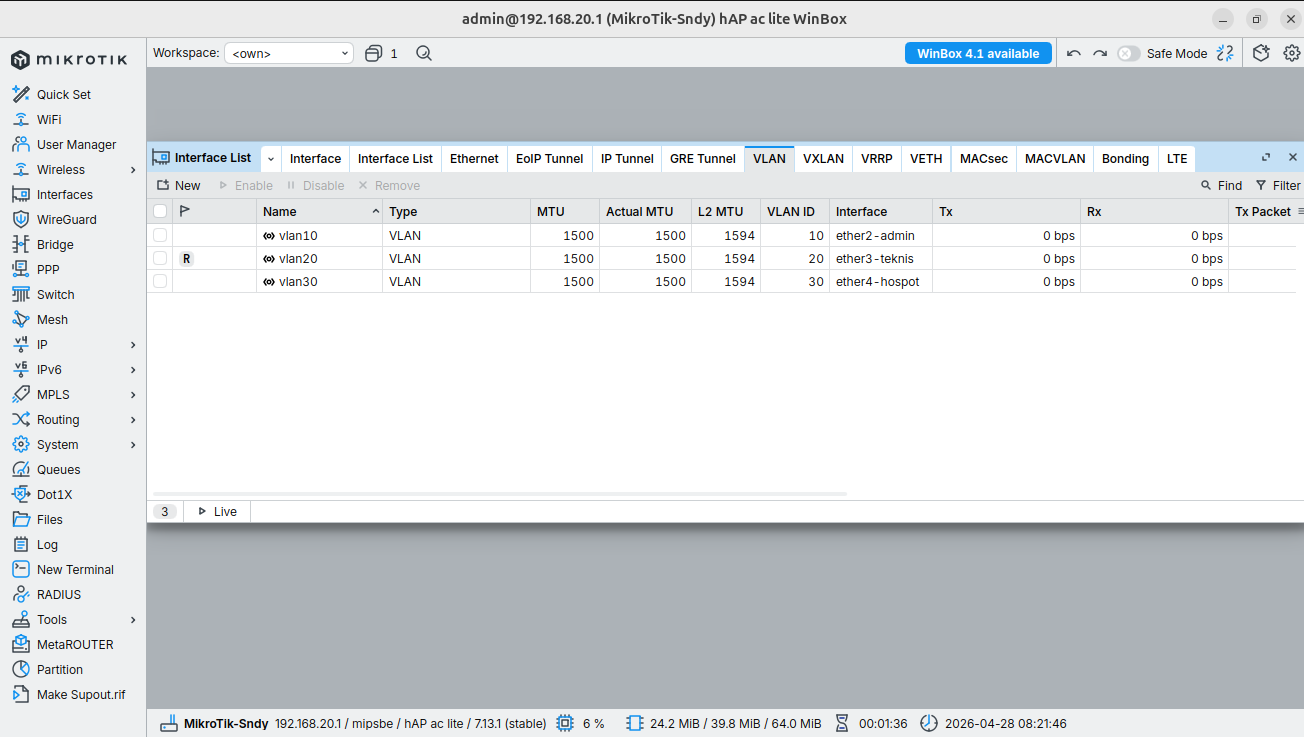Viewport: 1304px width, 737px height.
Task: Open User Manager in sidebar
Action: pyautogui.click(x=76, y=144)
